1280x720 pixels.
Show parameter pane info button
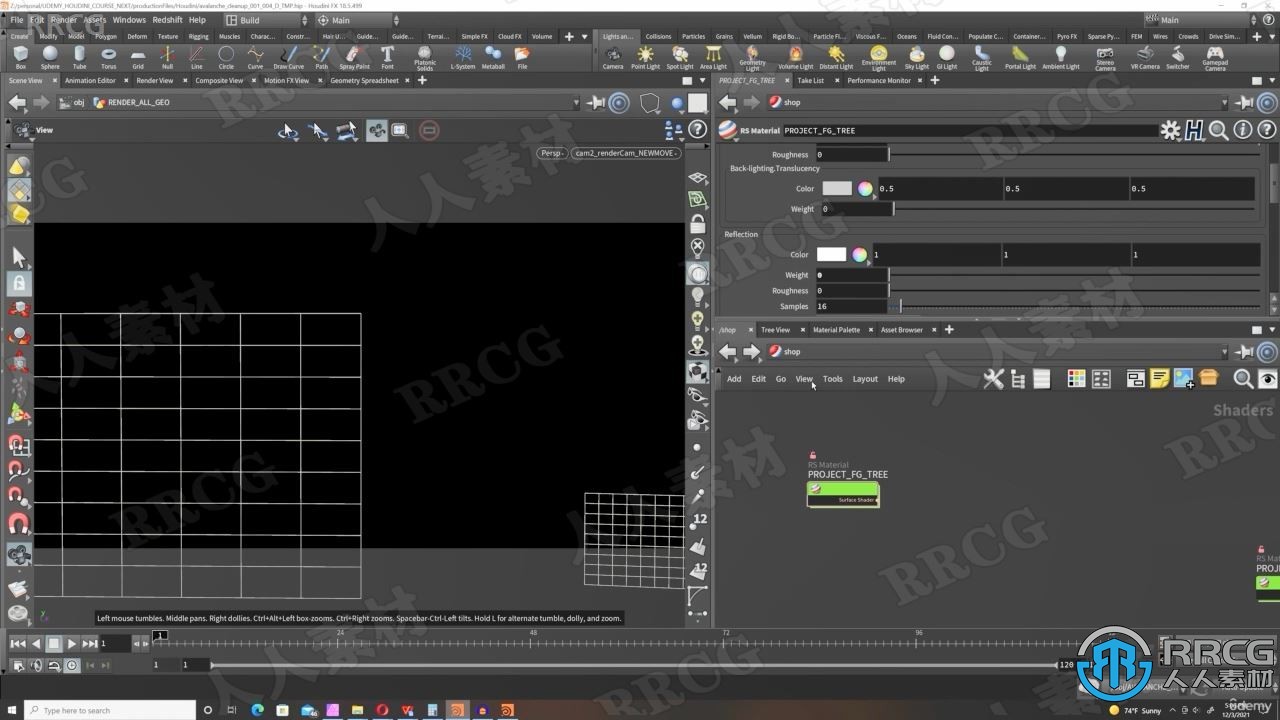click(1243, 130)
